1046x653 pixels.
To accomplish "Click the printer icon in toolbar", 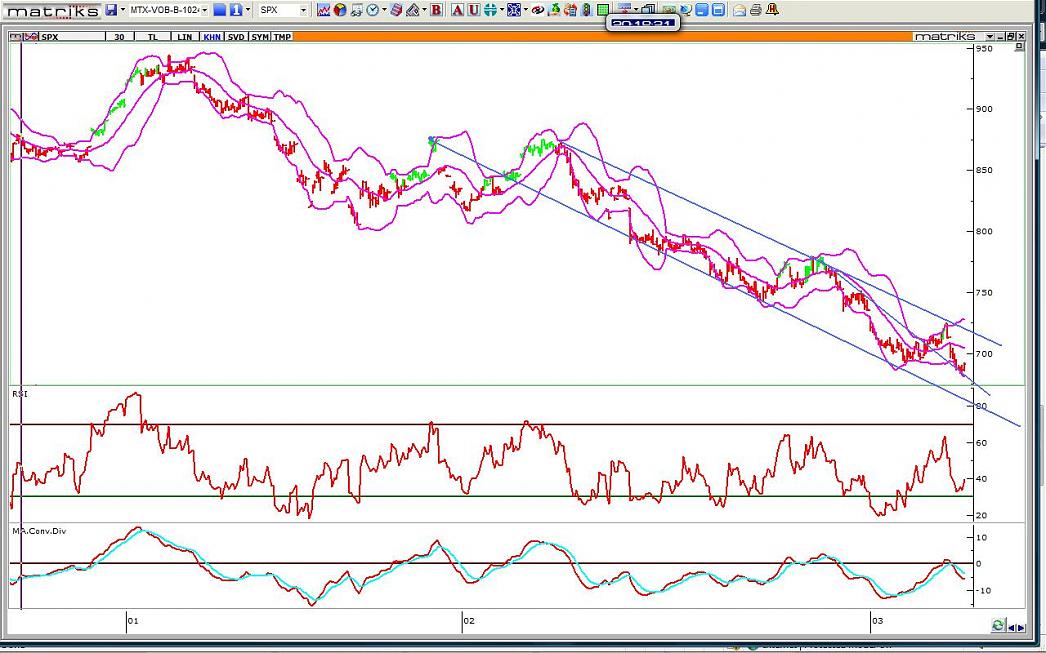I will (756, 10).
